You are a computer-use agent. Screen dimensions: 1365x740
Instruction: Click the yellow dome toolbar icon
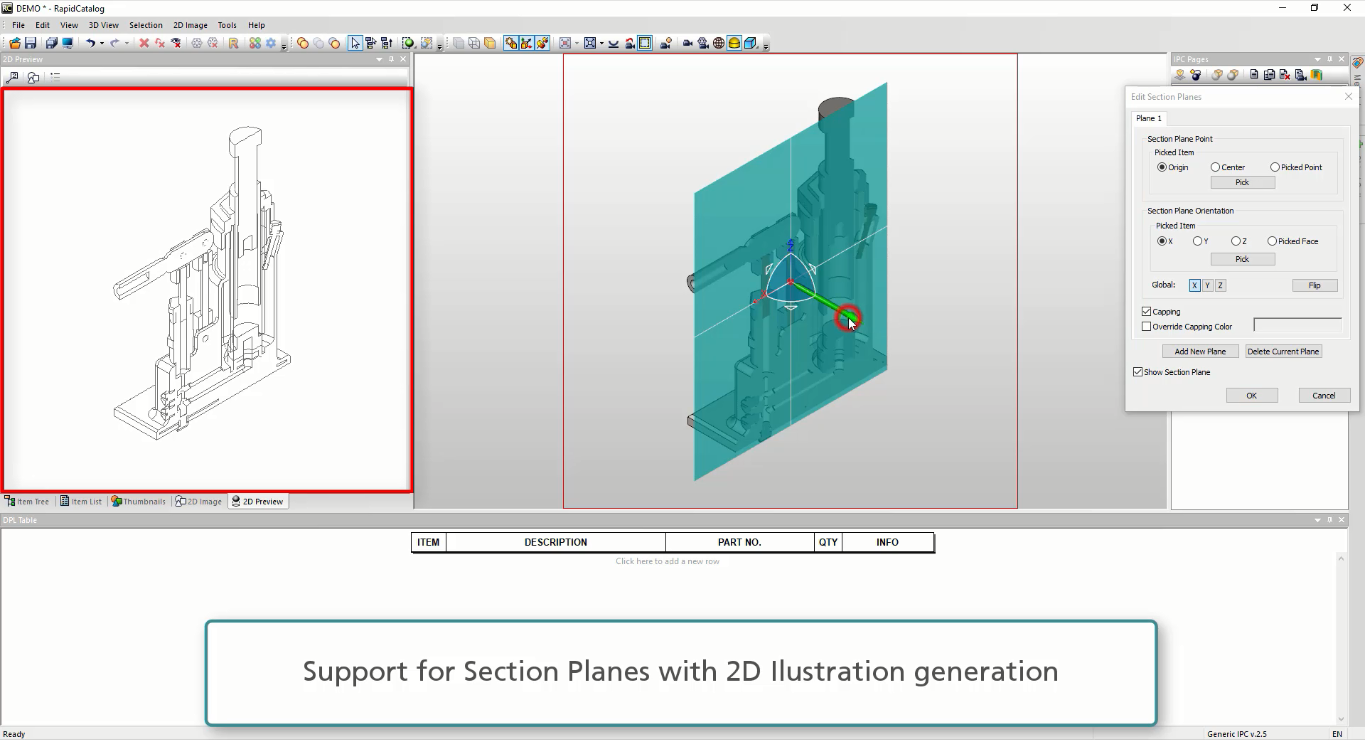pos(733,43)
